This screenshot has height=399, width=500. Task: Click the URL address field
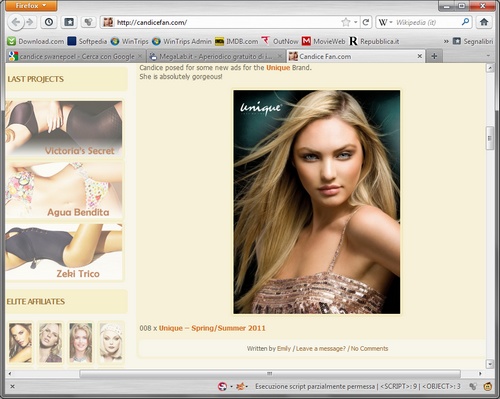tap(227, 22)
